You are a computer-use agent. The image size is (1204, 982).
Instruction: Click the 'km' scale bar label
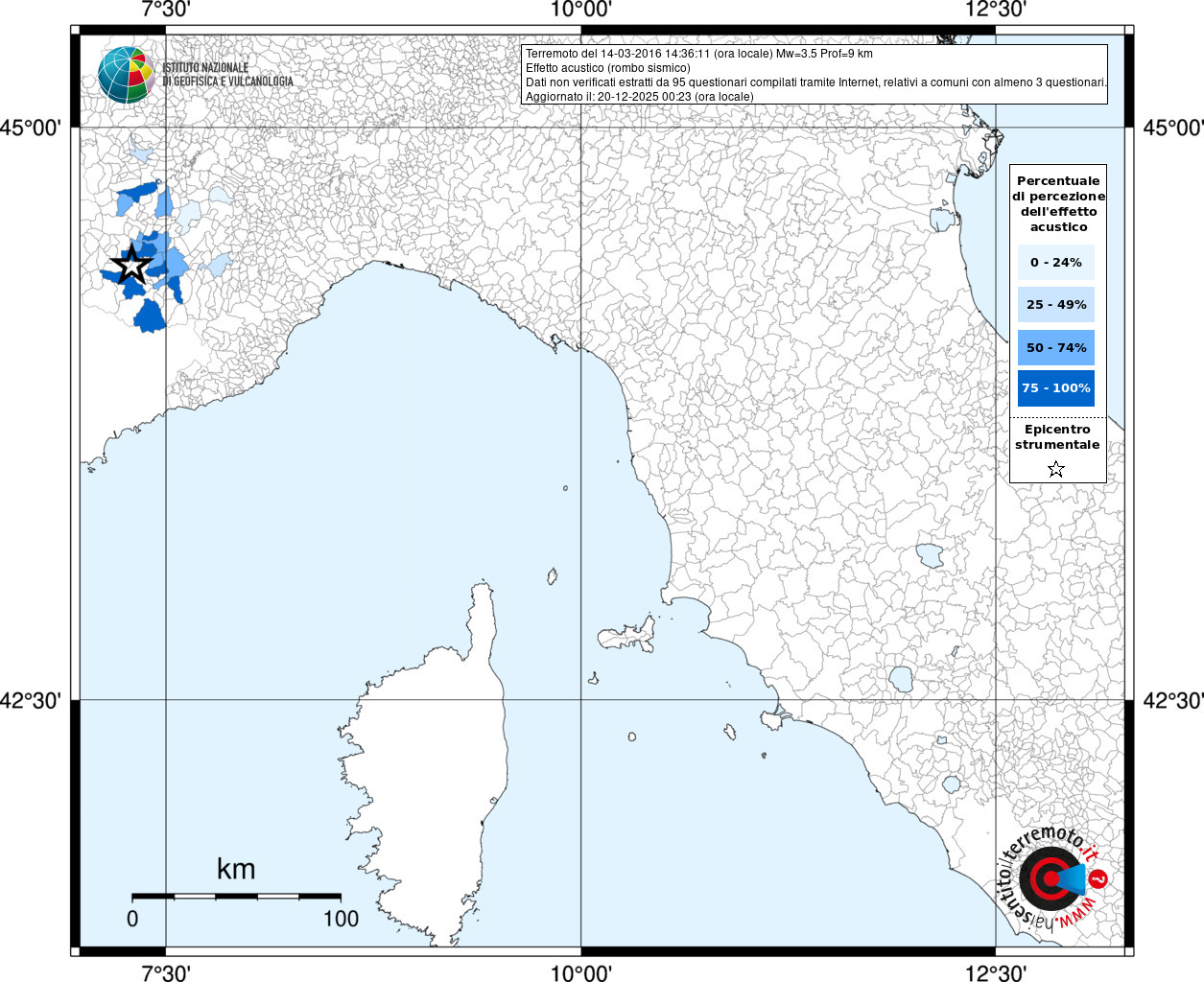tap(236, 869)
